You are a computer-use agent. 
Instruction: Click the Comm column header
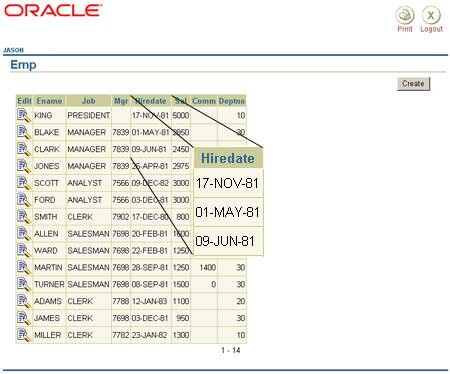point(204,101)
